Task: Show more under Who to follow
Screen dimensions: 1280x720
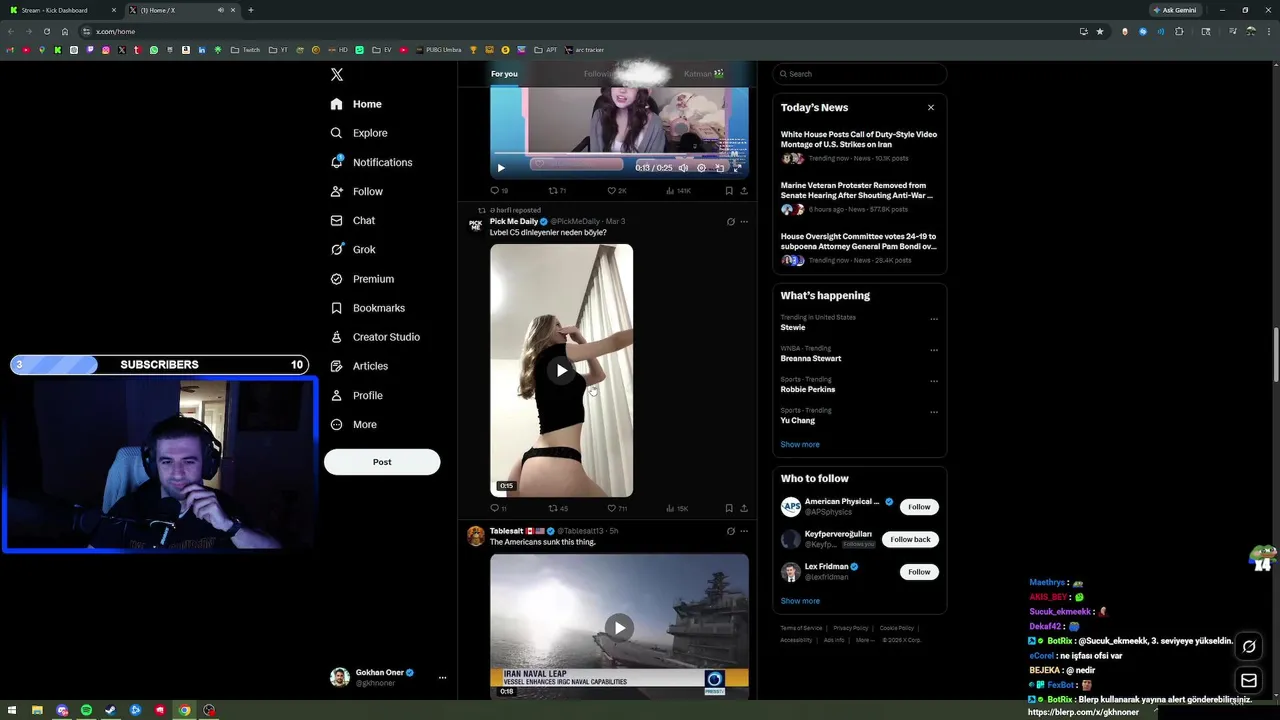Action: coord(800,601)
